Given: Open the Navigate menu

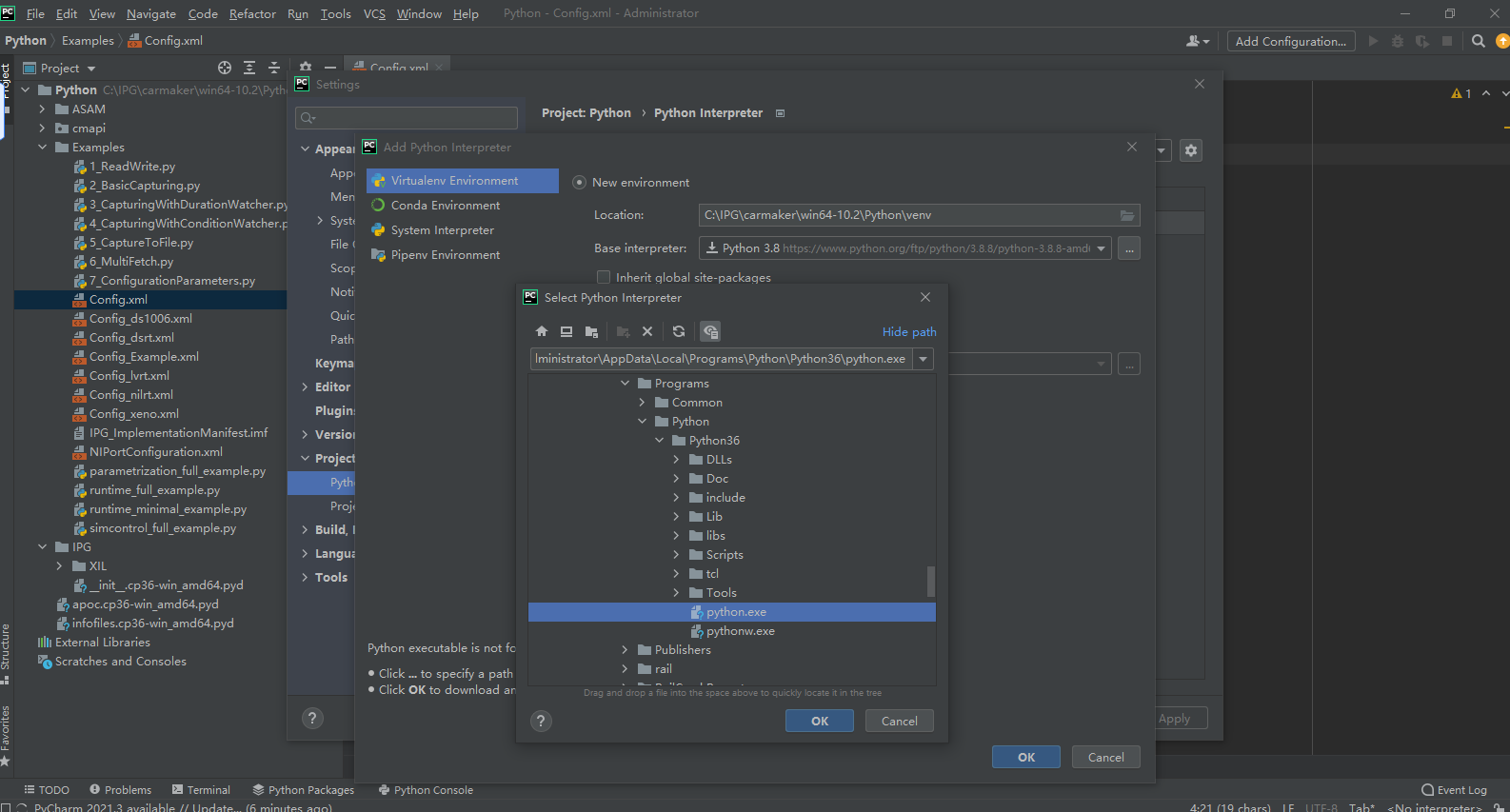Looking at the screenshot, I should [x=151, y=13].
